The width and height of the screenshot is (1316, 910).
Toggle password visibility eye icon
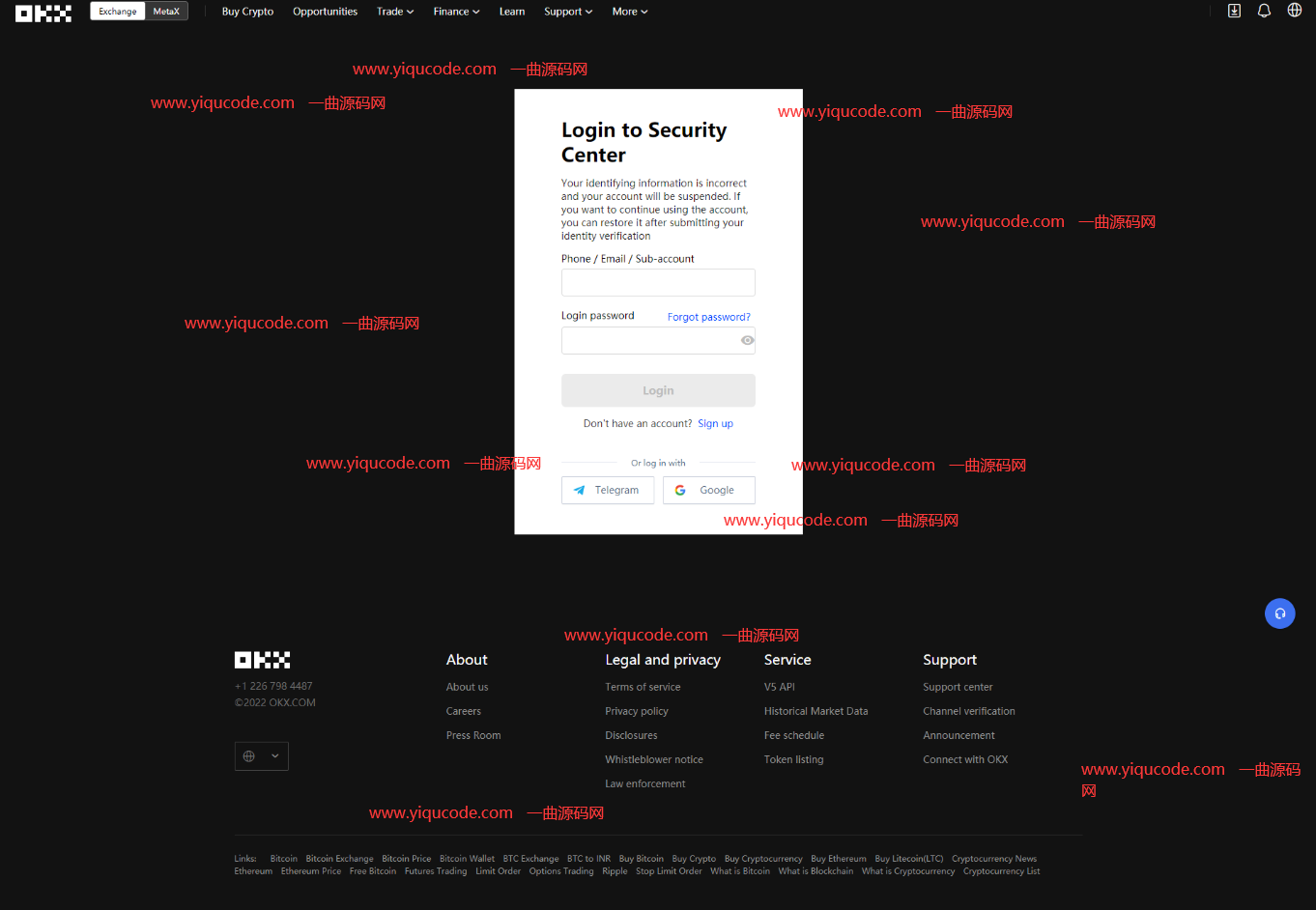click(x=747, y=340)
